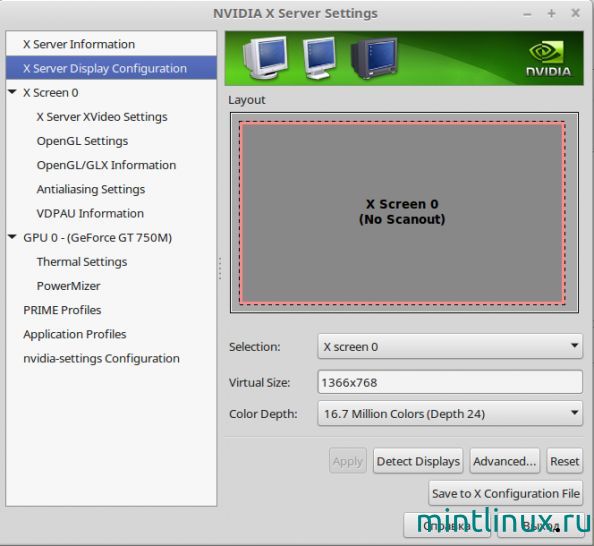Collapse the GPU 0 GeForce GT 750M node
Screen dimensions: 594x546
(x=12, y=237)
